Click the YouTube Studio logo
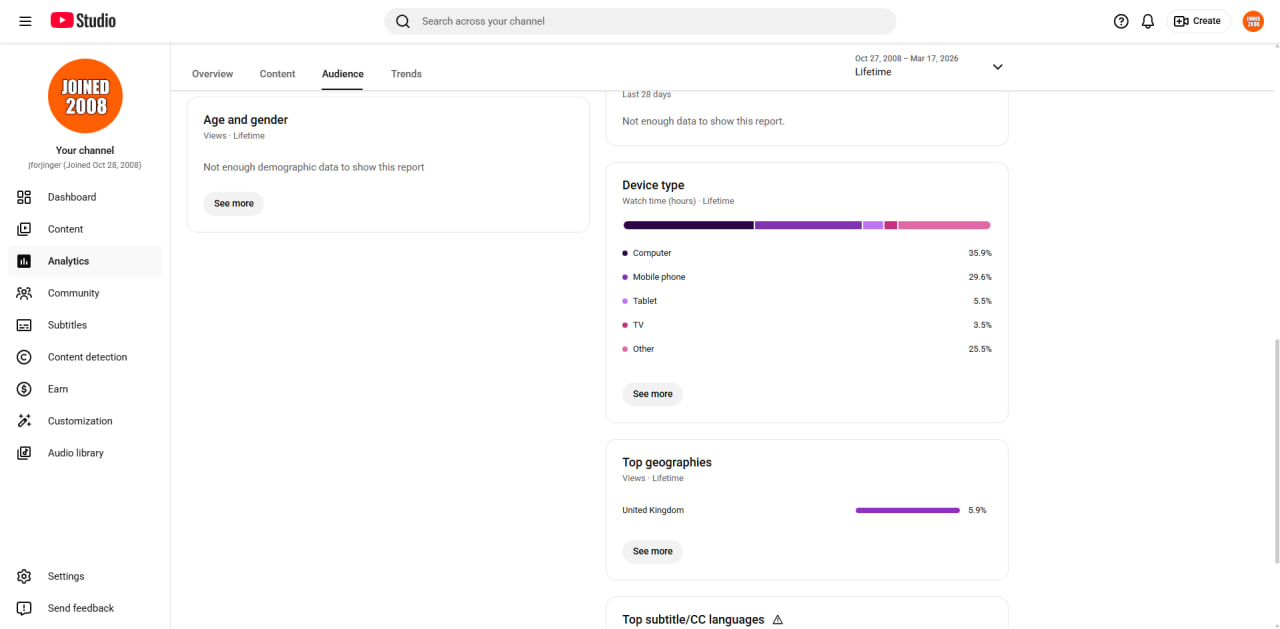 pyautogui.click(x=83, y=21)
